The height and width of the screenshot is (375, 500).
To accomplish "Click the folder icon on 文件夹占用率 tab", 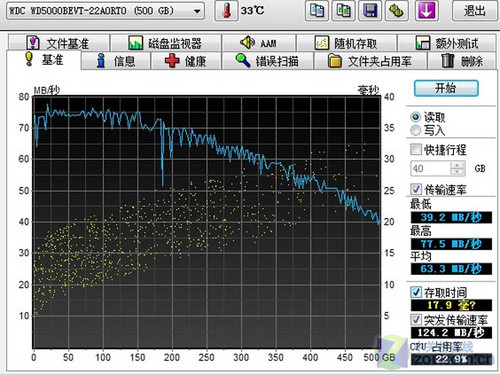I will (335, 61).
